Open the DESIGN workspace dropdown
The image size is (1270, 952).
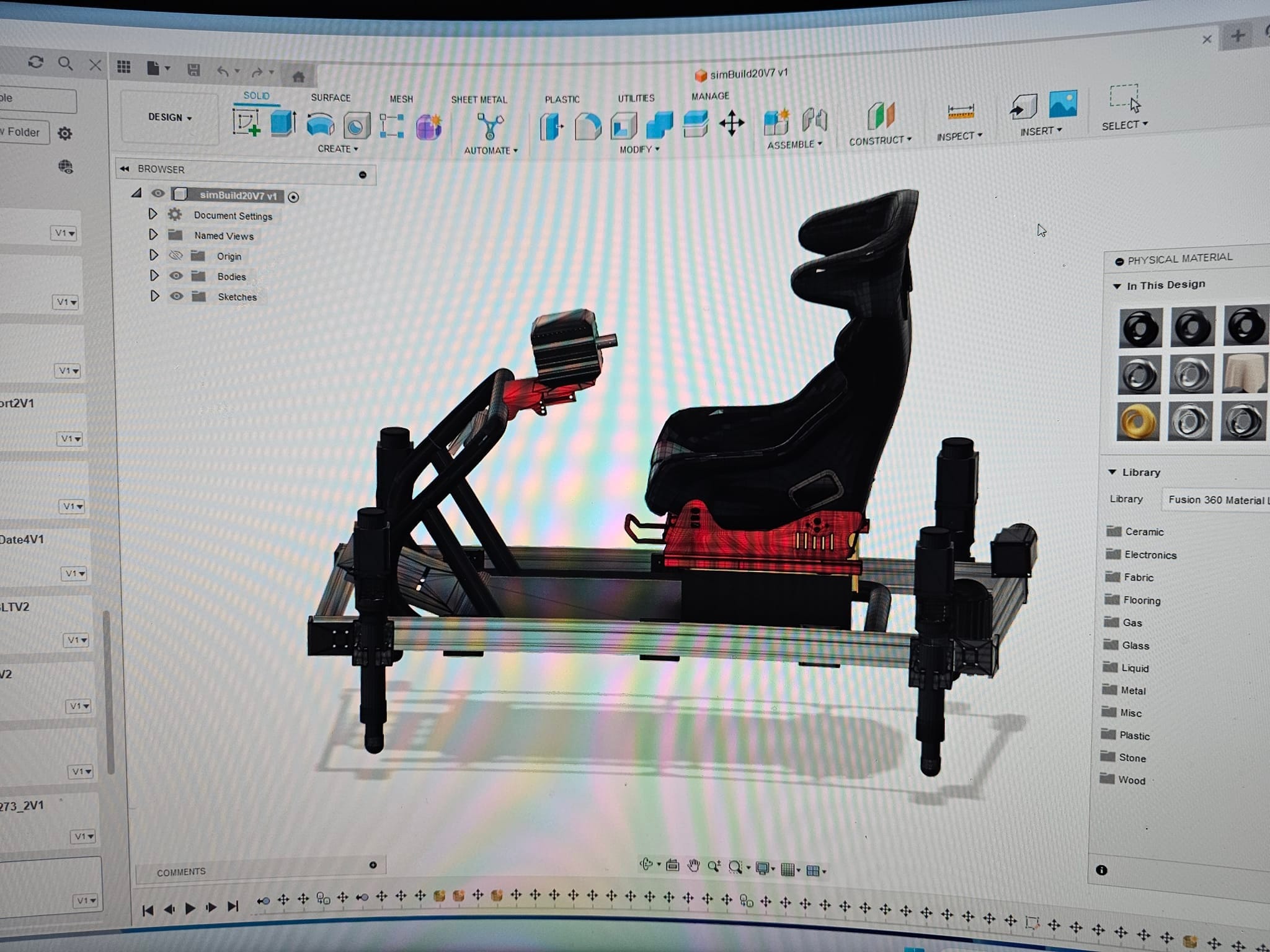(x=169, y=117)
